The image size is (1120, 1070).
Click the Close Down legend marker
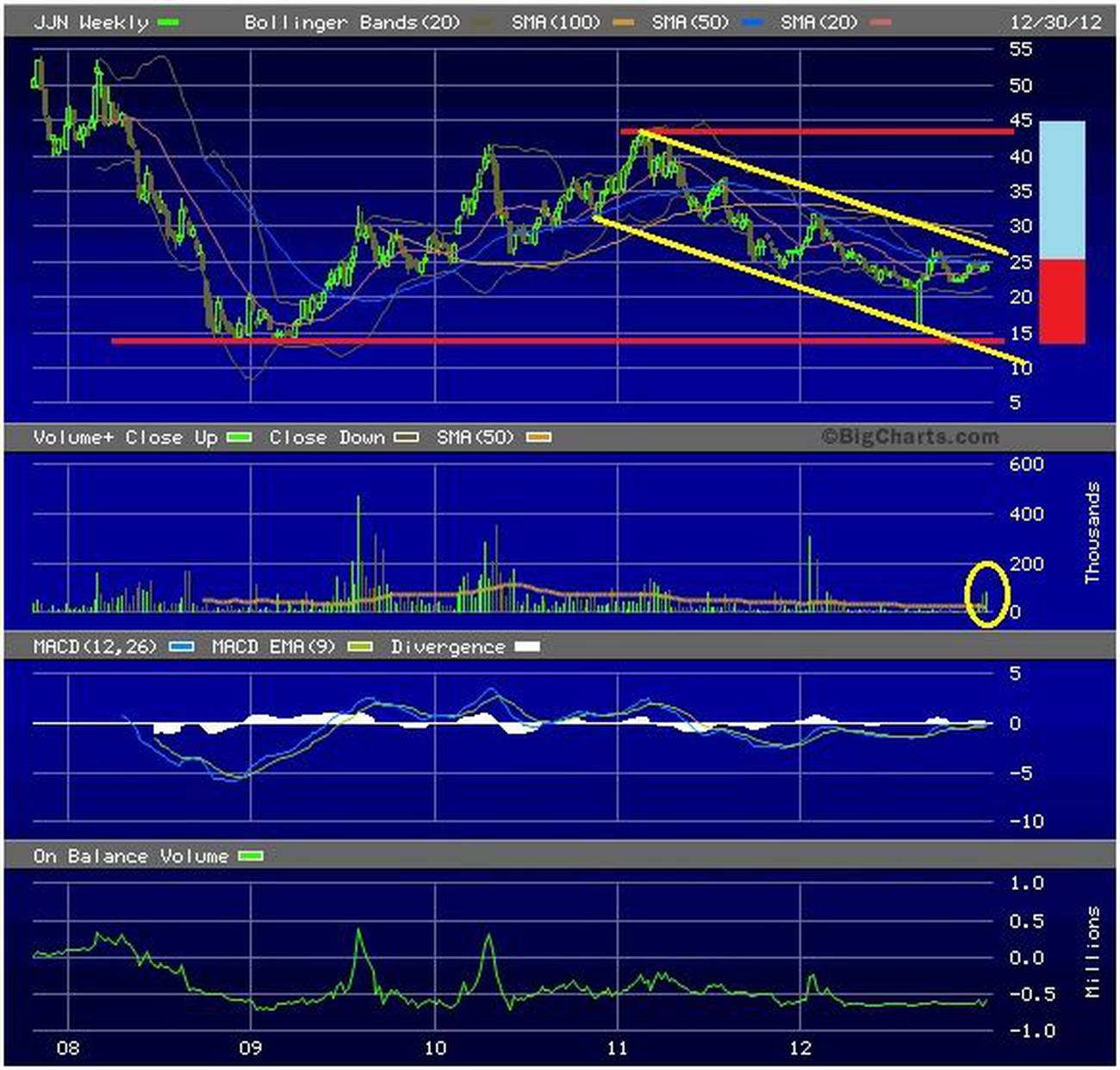[406, 438]
